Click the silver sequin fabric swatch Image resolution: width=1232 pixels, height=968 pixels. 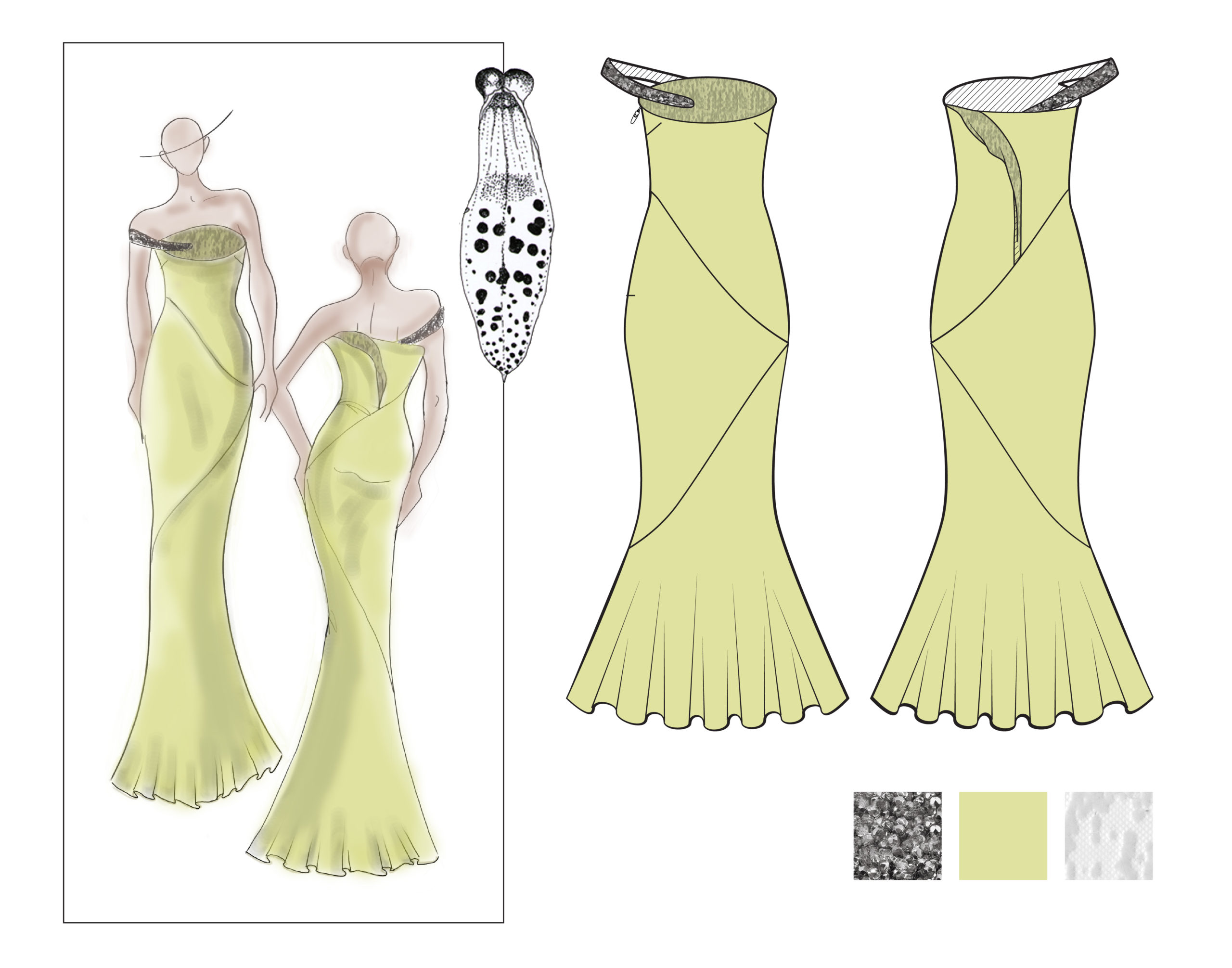point(897,835)
